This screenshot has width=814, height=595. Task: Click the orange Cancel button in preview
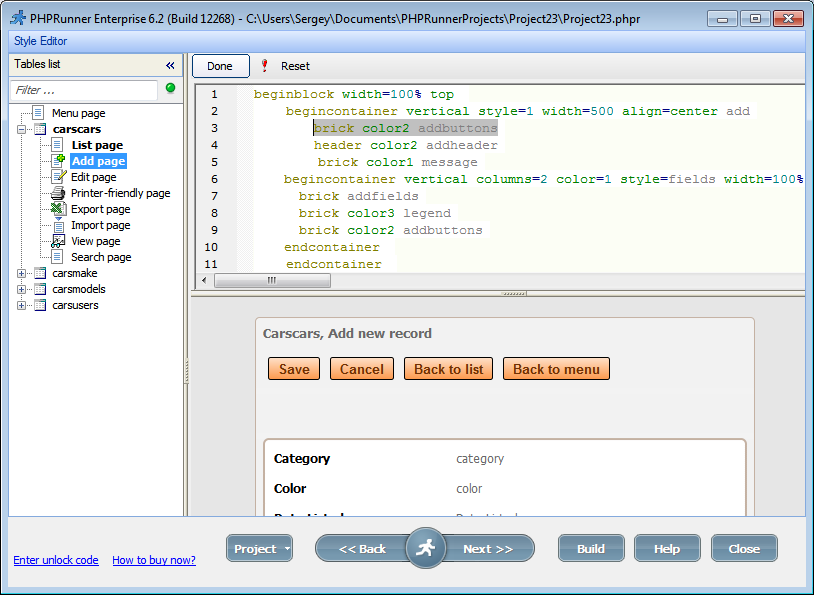coord(362,369)
